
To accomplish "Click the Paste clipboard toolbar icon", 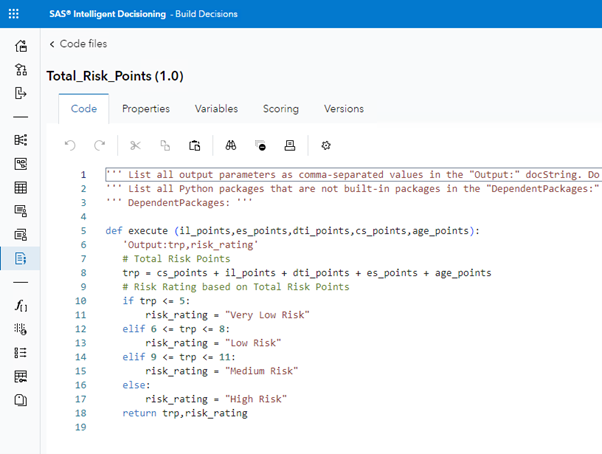I will (195, 145).
